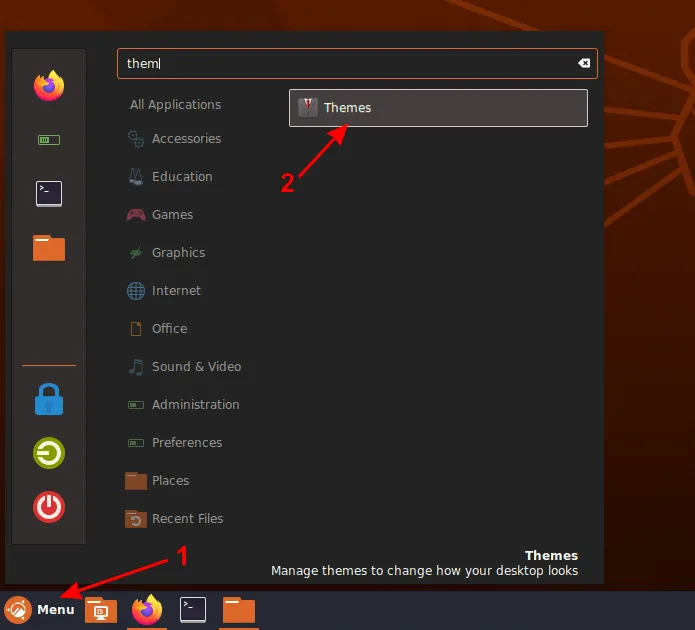Open the Firefox launcher in the taskbar
695x630 pixels.
coord(147,609)
